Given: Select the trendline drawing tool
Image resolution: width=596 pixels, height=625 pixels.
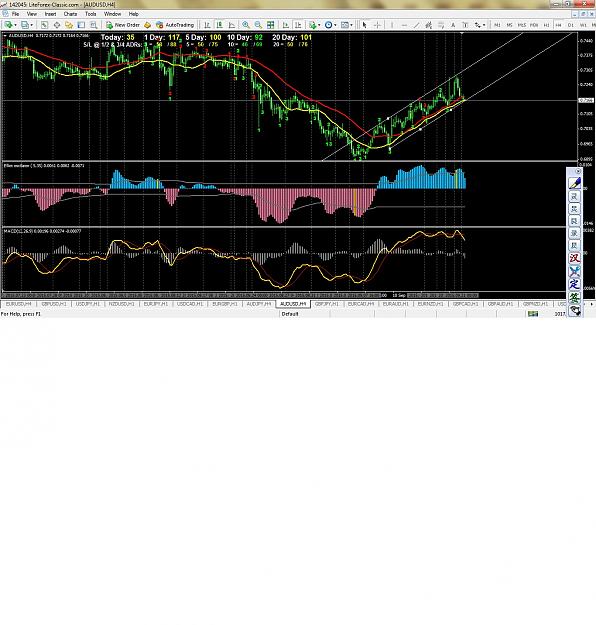Looking at the screenshot, I should coord(417,25).
